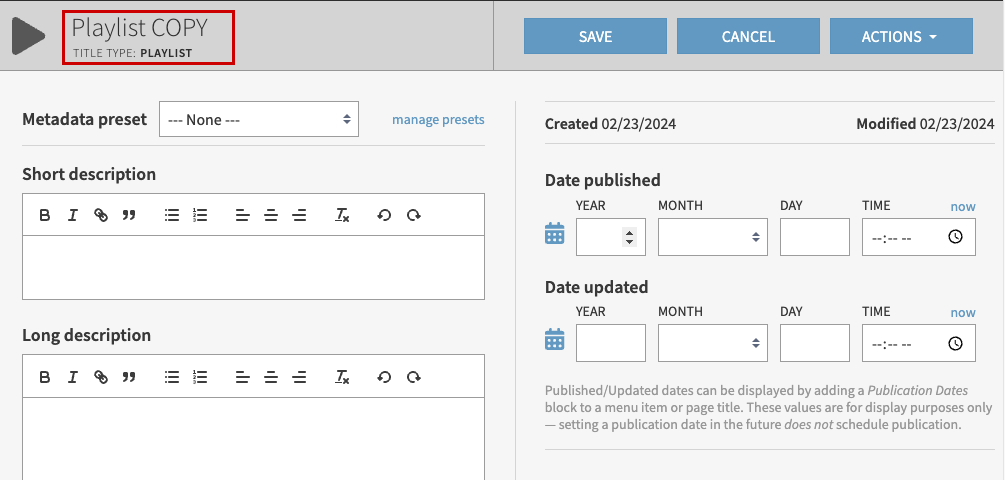Apply blockquote in Long description editor
The height and width of the screenshot is (480, 1005).
point(129,377)
